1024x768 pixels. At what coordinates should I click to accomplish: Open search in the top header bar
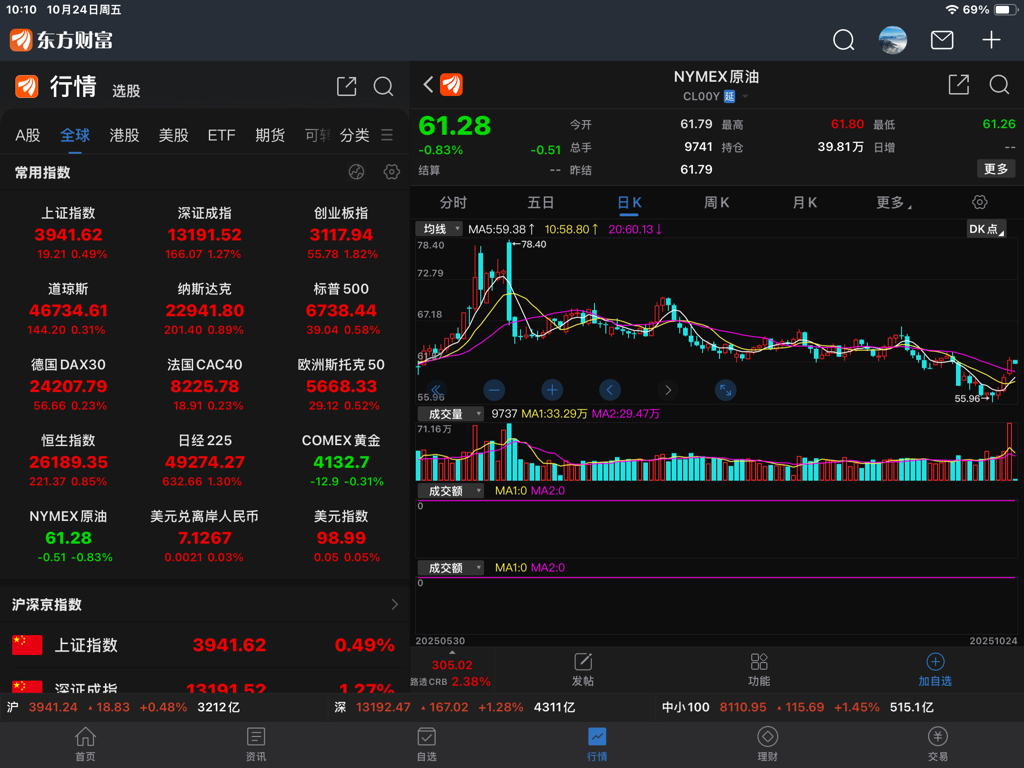[x=843, y=40]
